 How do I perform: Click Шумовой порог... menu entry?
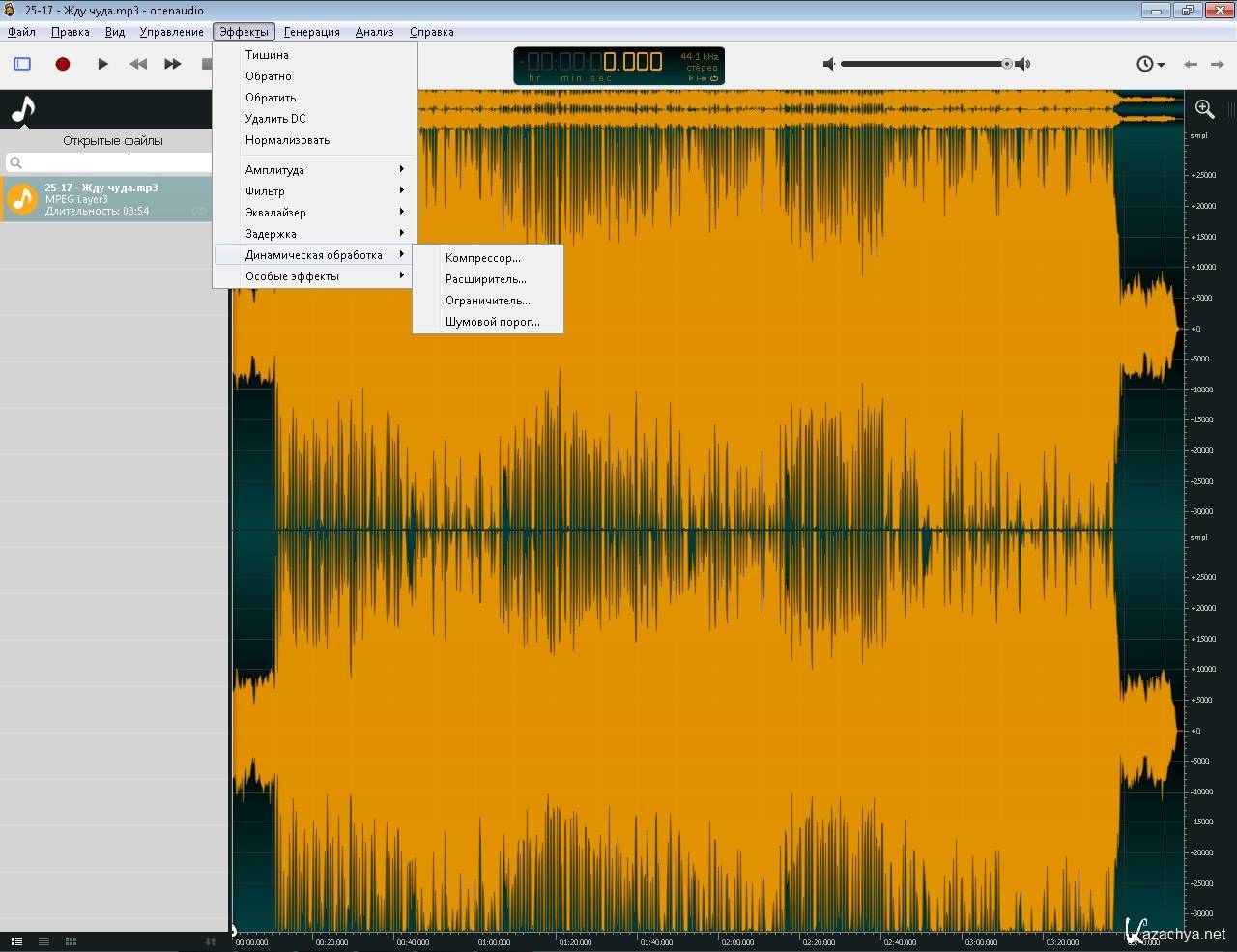tap(492, 322)
